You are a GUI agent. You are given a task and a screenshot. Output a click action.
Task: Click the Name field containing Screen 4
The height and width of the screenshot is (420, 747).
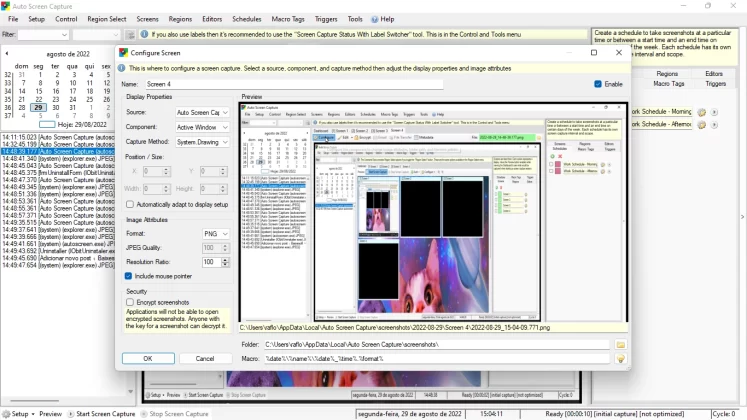click(x=294, y=84)
